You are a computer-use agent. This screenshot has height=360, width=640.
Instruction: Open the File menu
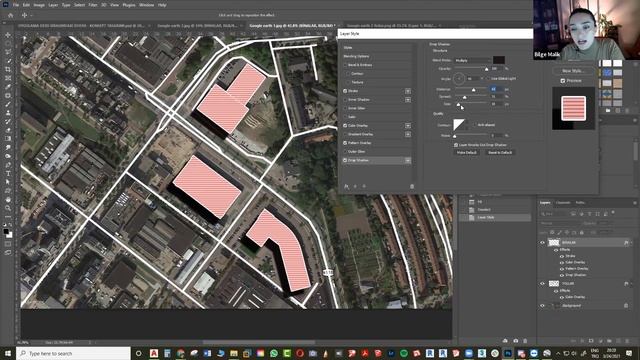click(x=16, y=5)
